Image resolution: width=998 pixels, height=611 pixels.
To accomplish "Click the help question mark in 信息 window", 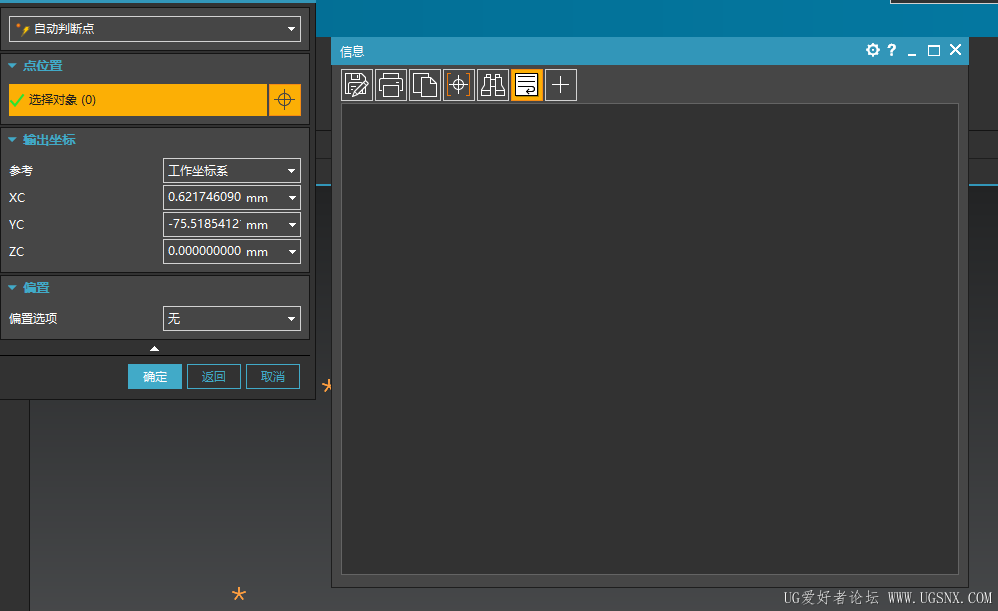I will click(x=892, y=50).
